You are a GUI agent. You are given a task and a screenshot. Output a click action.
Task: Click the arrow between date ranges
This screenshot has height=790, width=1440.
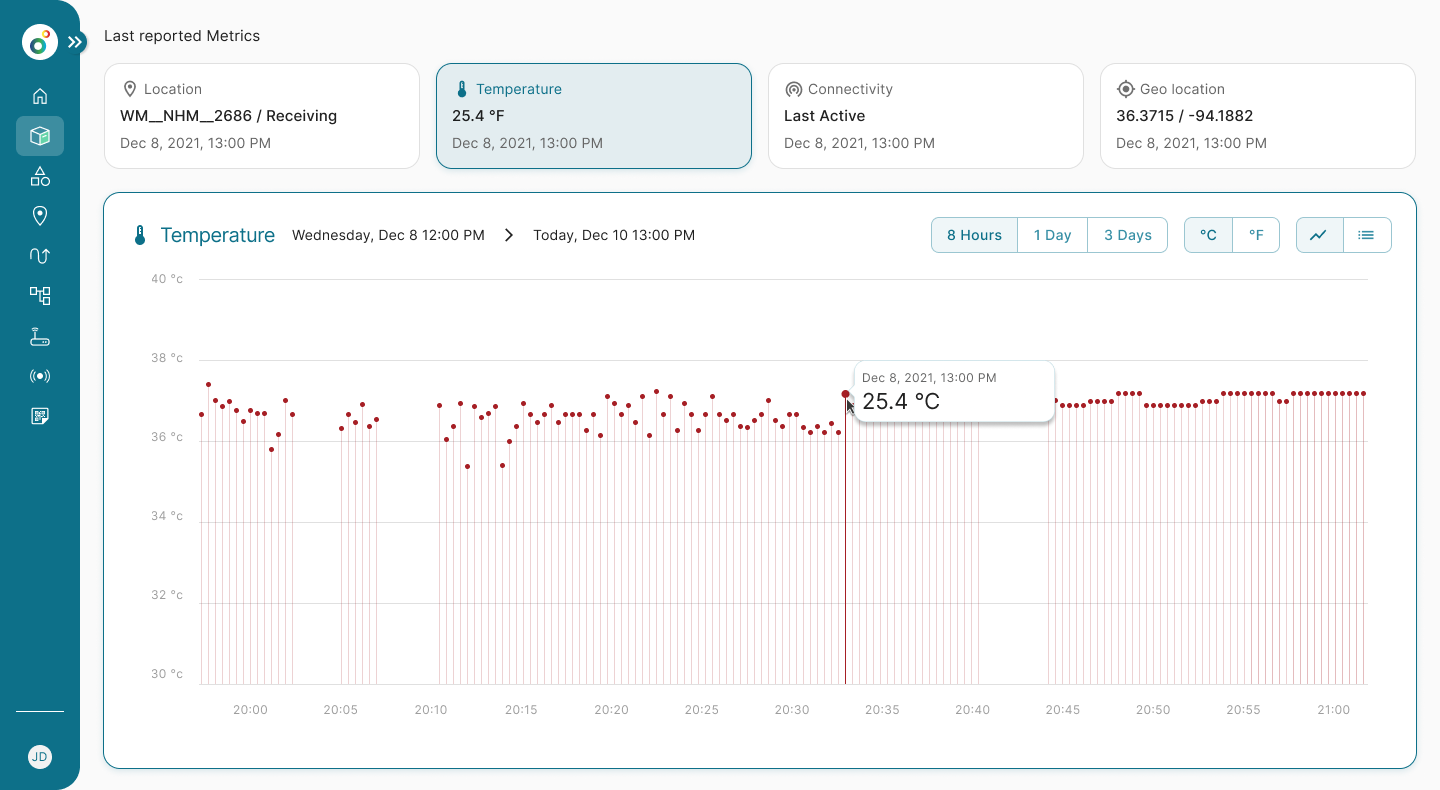pyautogui.click(x=509, y=235)
